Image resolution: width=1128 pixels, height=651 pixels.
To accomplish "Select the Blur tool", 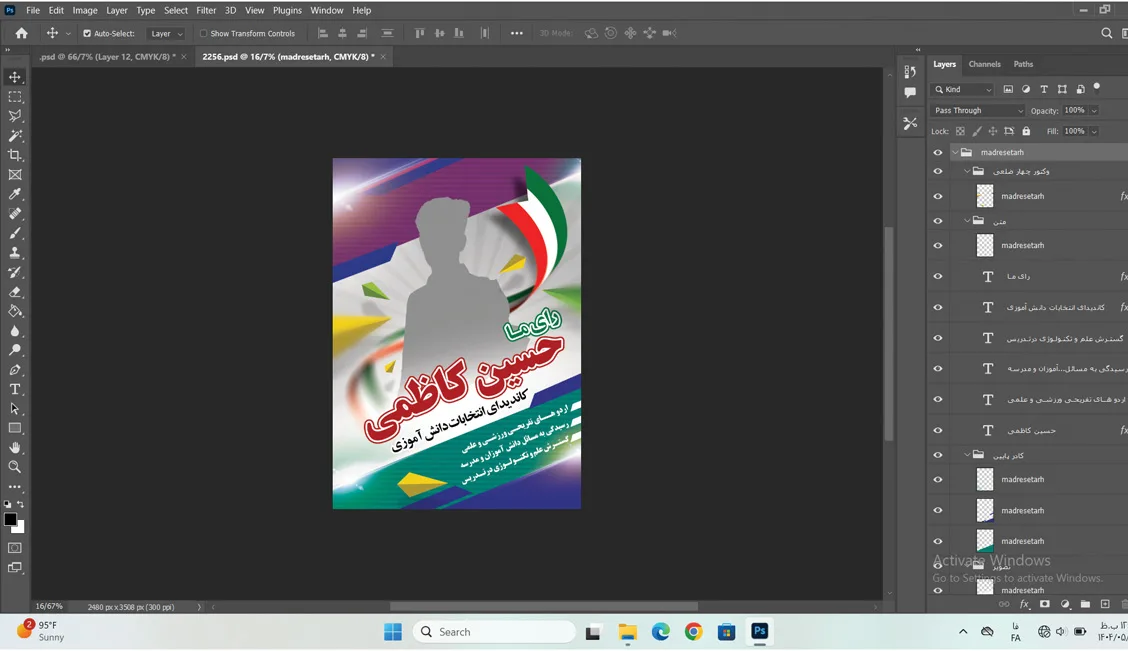I will [x=14, y=330].
